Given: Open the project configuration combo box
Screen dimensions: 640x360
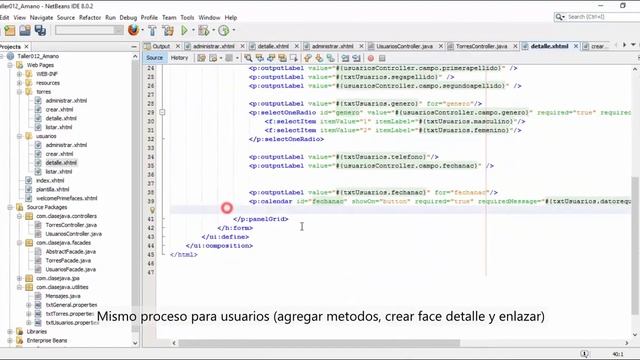Looking at the screenshot, I should tap(89, 30).
